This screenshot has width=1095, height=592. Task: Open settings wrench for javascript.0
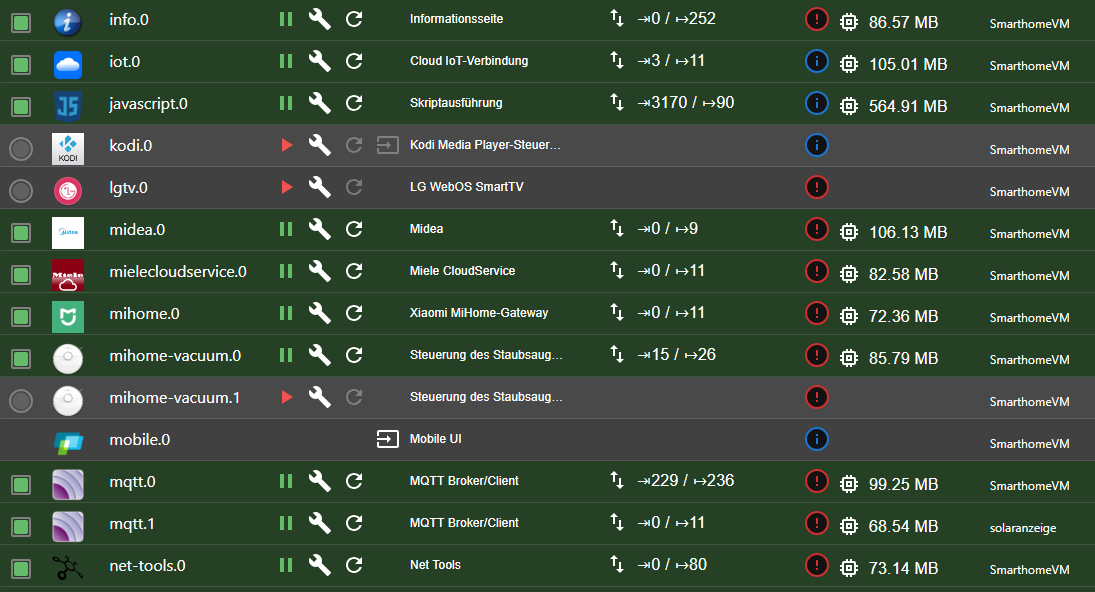[319, 103]
